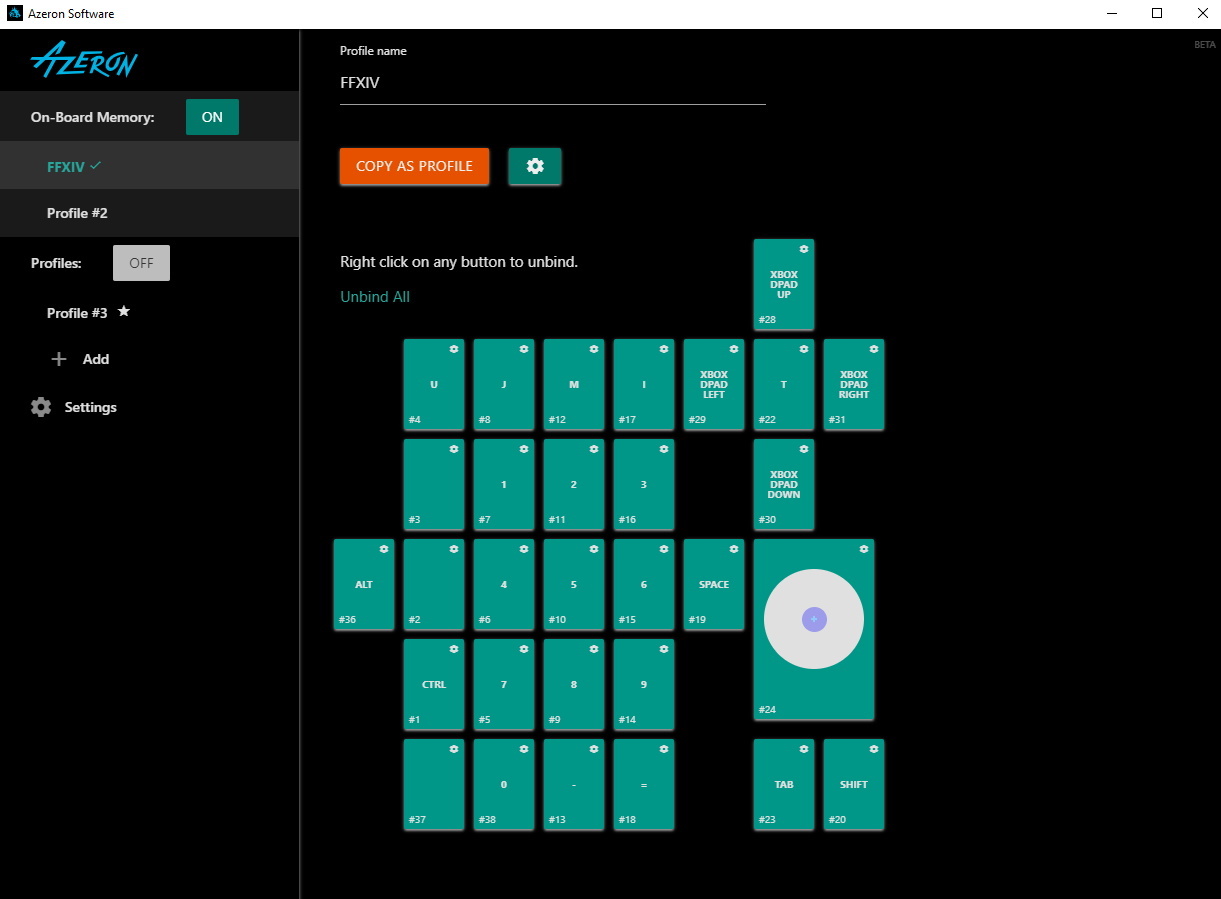Click the plus icon to add profile
The image size is (1221, 899).
(59, 359)
